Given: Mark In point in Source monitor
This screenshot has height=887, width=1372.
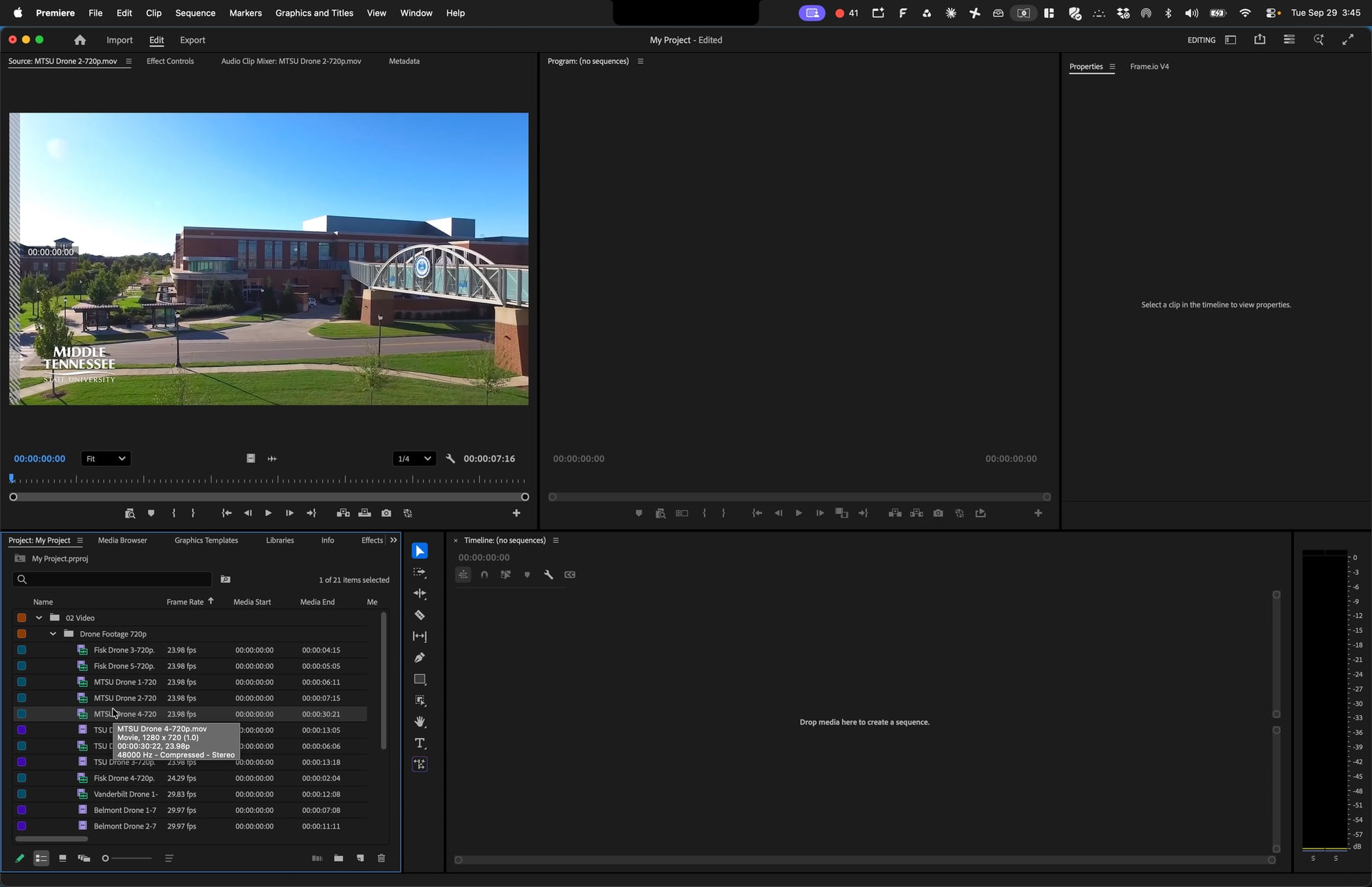Looking at the screenshot, I should click(174, 513).
